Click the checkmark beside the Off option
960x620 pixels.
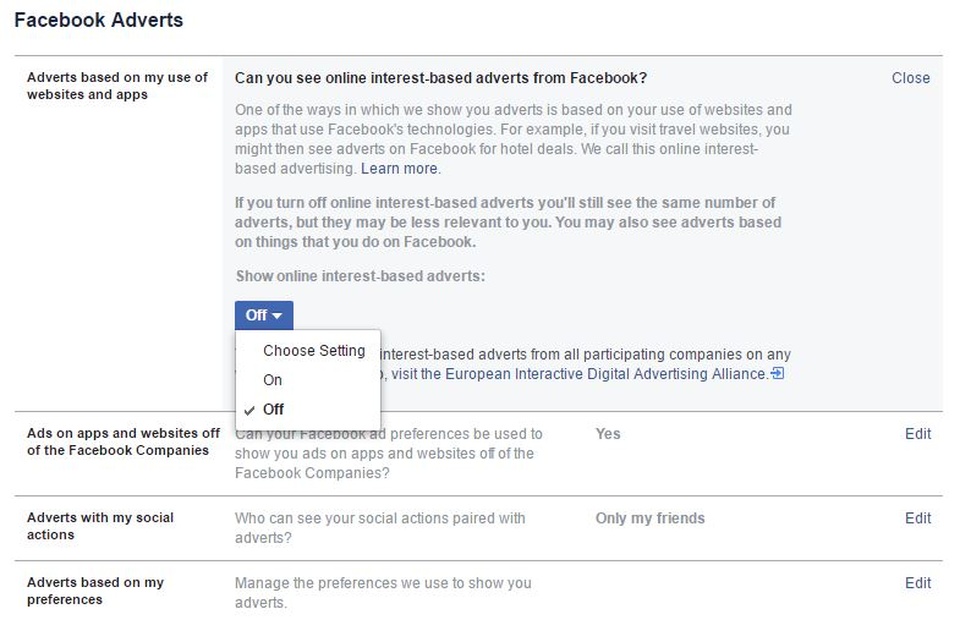[248, 410]
